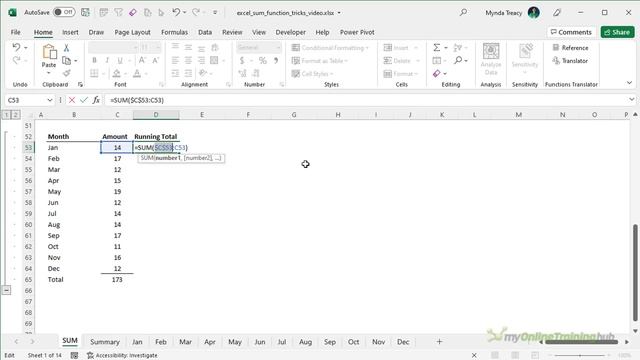Click Accessibility: Investigate in status bar

[122, 356]
